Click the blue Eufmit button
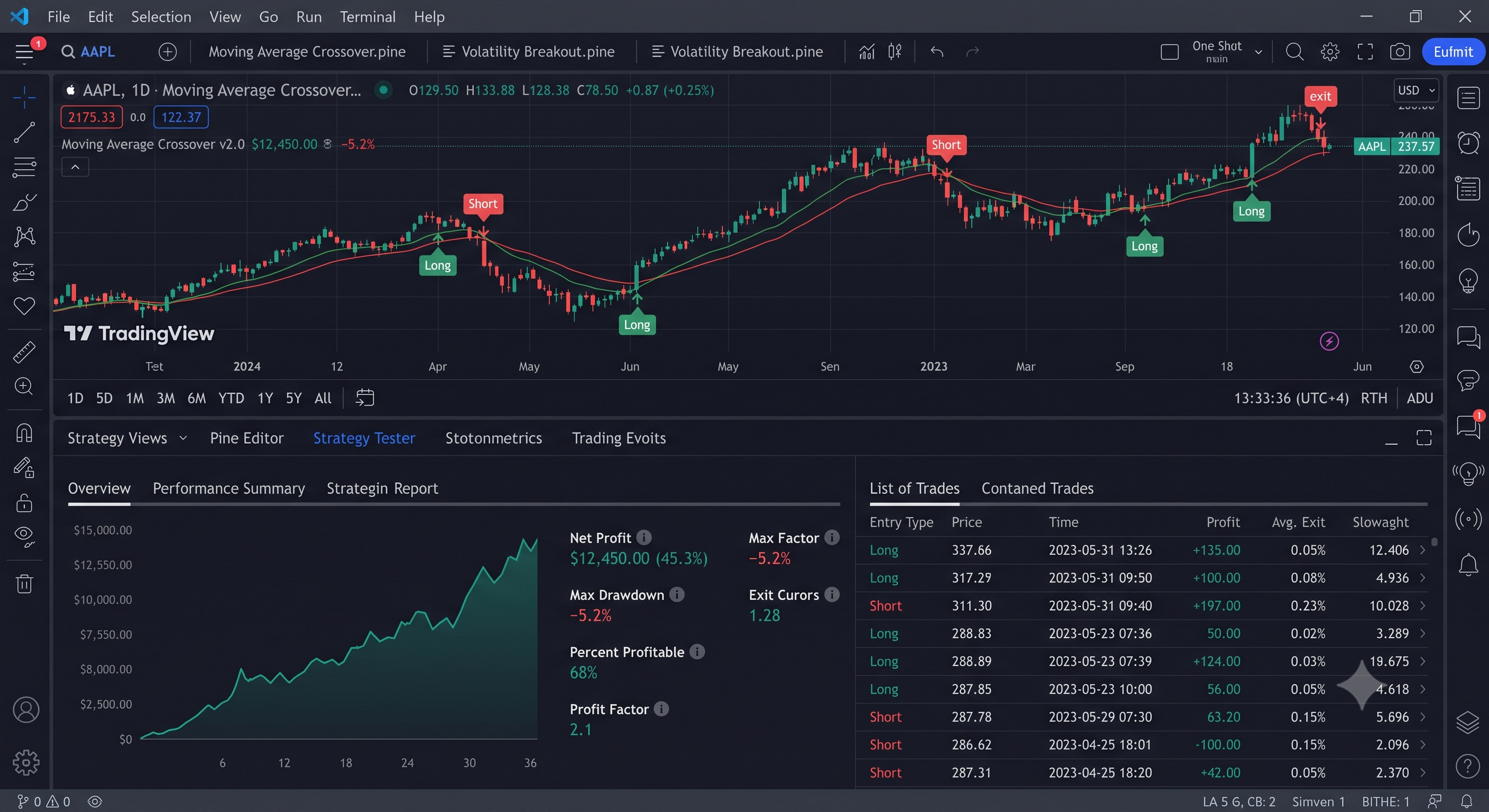Image resolution: width=1489 pixels, height=812 pixels. [x=1453, y=52]
